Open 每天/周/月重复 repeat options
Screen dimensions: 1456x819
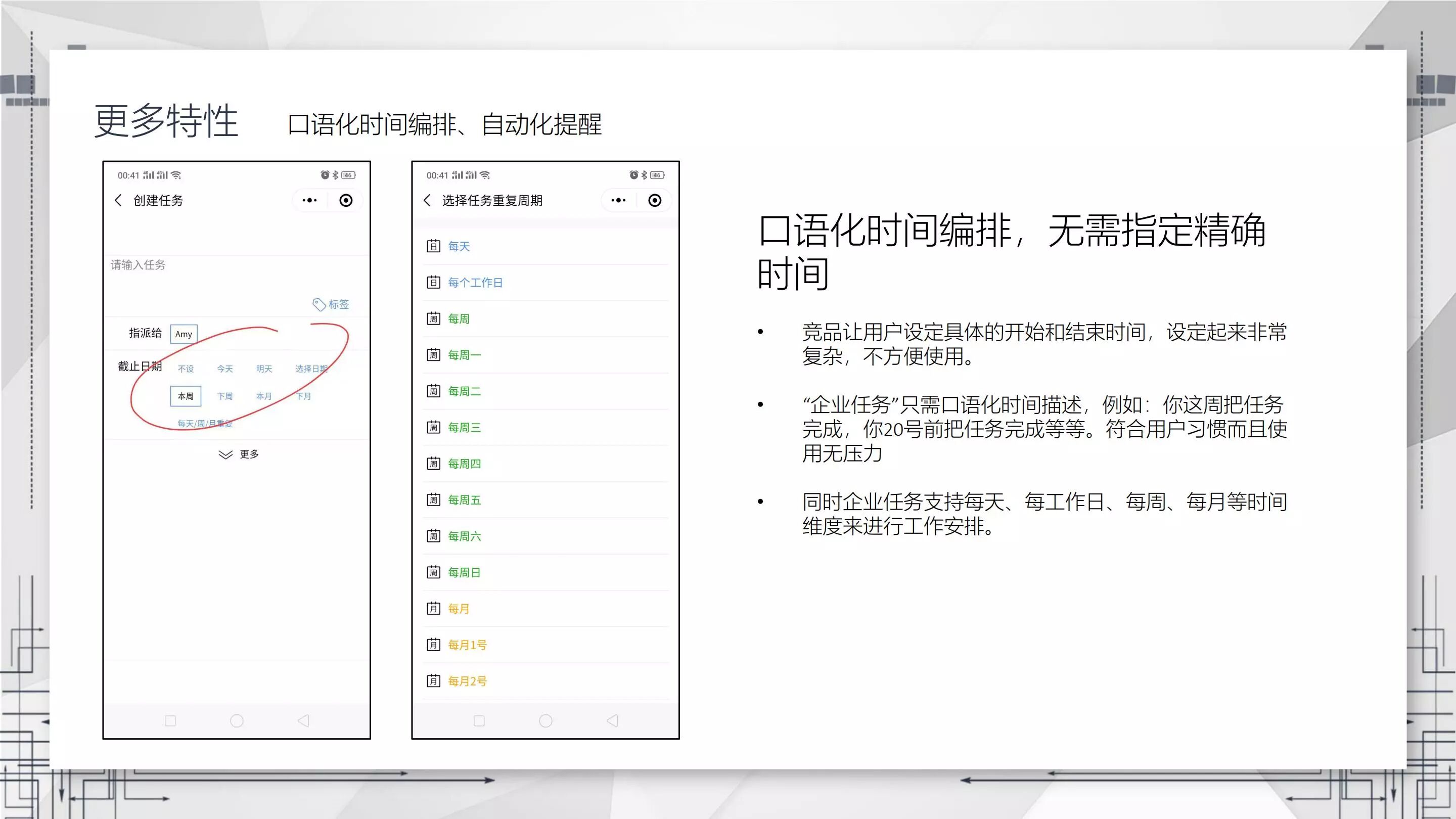[x=205, y=423]
